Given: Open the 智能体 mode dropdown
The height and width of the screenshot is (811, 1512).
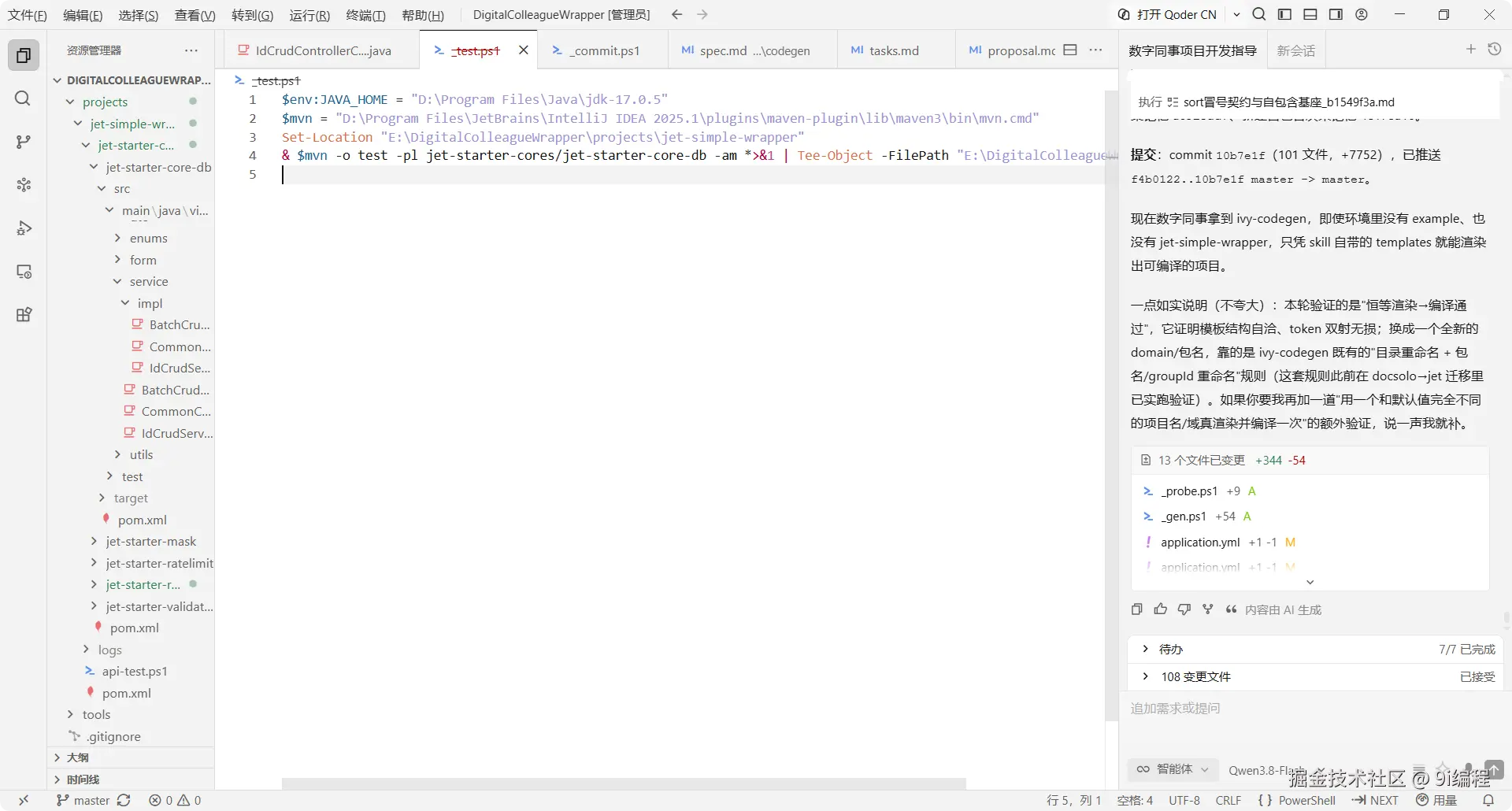Looking at the screenshot, I should (1173, 769).
